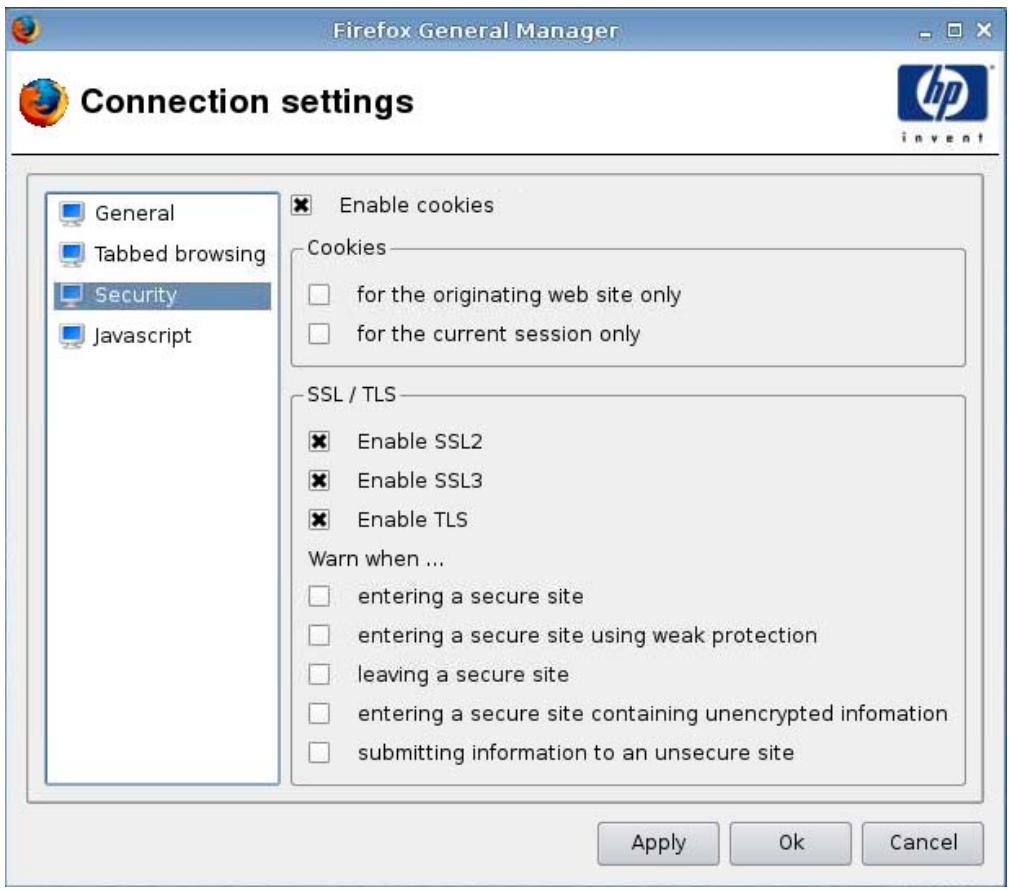Check warning for unencrypted infomation on secure site
The image size is (1009, 890).
pos(319,714)
